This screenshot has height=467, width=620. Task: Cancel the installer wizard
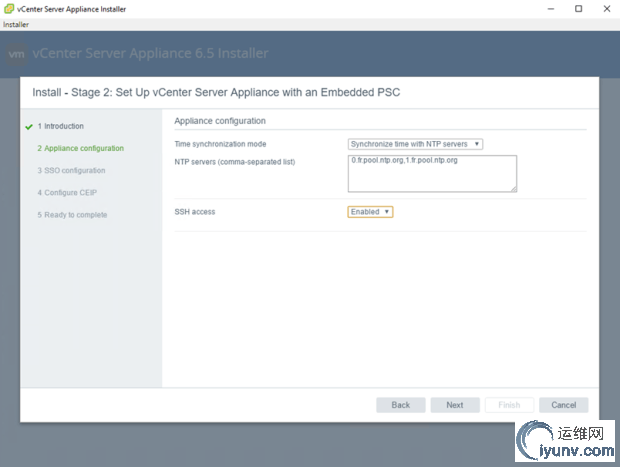[x=563, y=405]
